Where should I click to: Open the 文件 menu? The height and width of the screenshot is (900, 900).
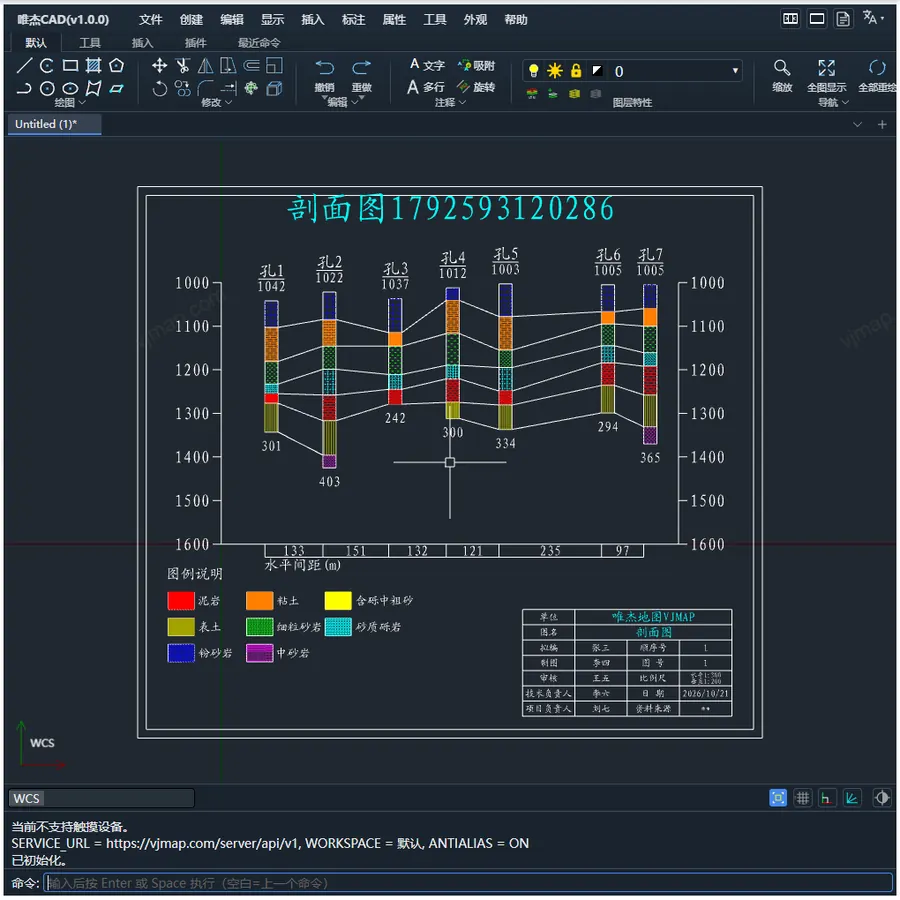tap(150, 20)
